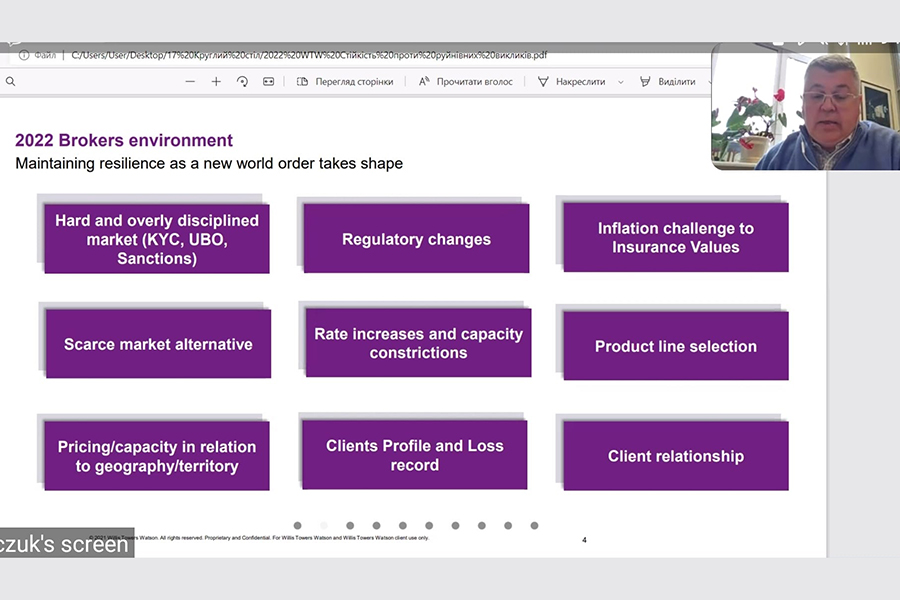This screenshot has width=900, height=600.
Task: Click the "Maintaining resilience as a new world order" subtitle
Action: click(209, 164)
